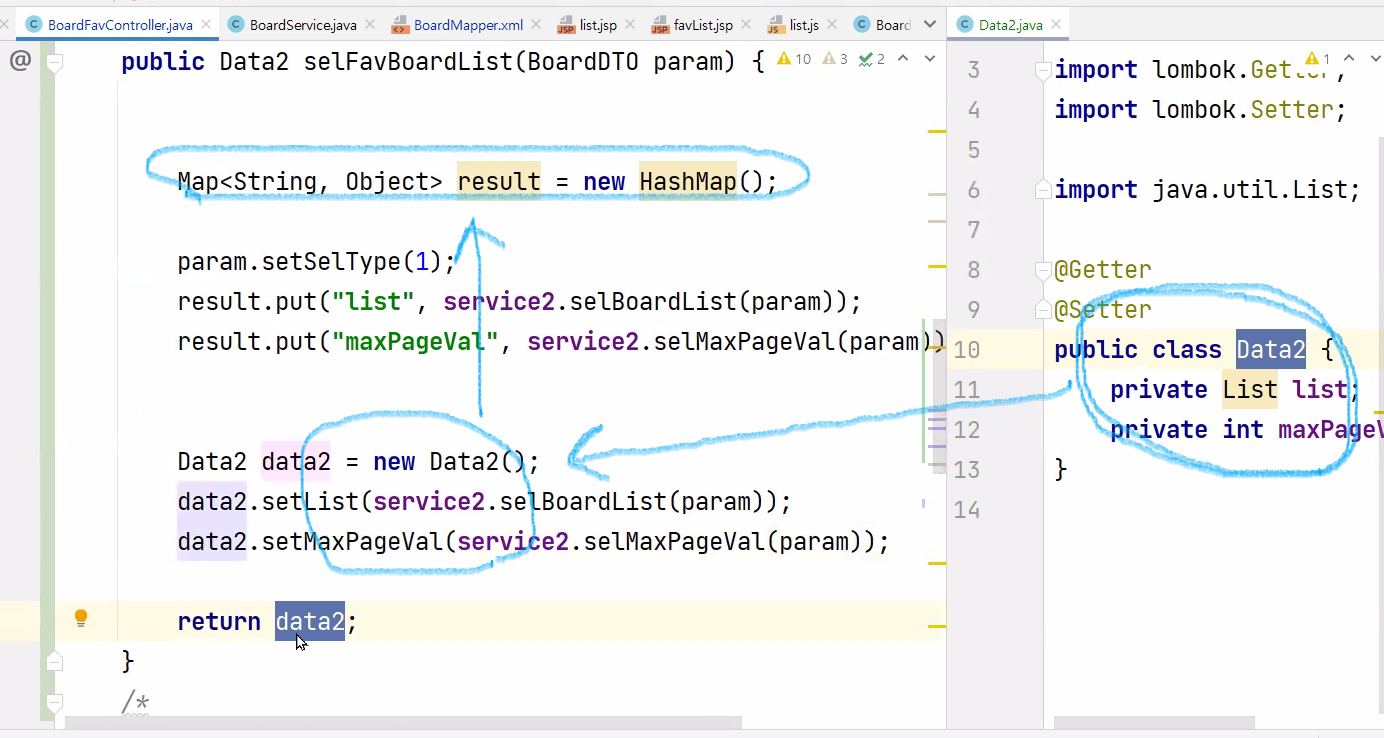Click line number 14 in Data2.java gutter

(x=967, y=510)
